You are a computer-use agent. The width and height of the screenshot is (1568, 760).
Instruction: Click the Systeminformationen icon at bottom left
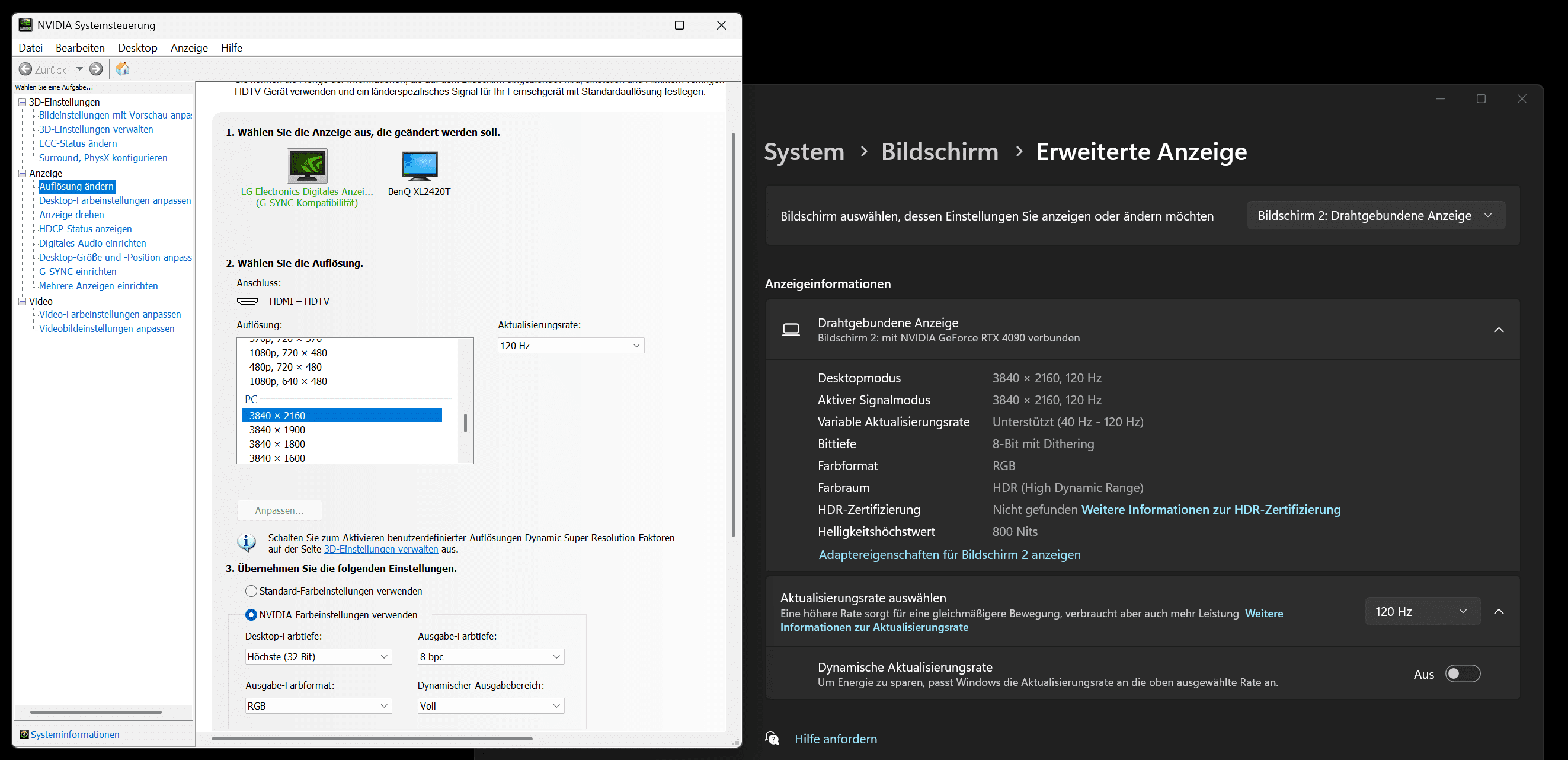[24, 735]
